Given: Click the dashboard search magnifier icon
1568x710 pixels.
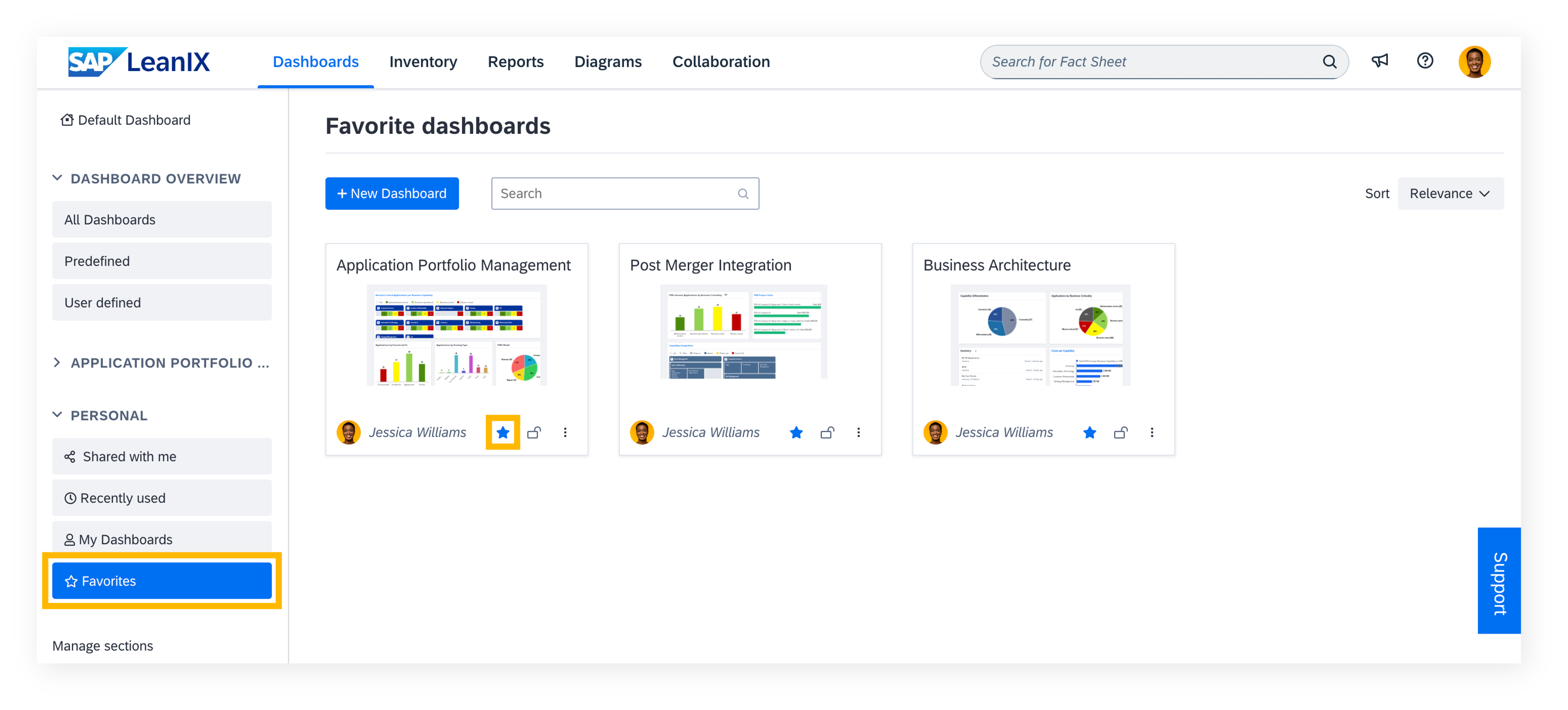Looking at the screenshot, I should 743,194.
